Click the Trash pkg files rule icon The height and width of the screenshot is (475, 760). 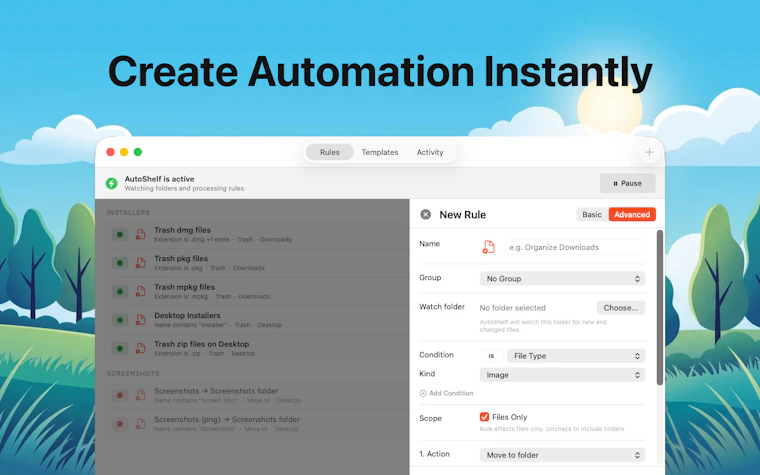tap(140, 263)
